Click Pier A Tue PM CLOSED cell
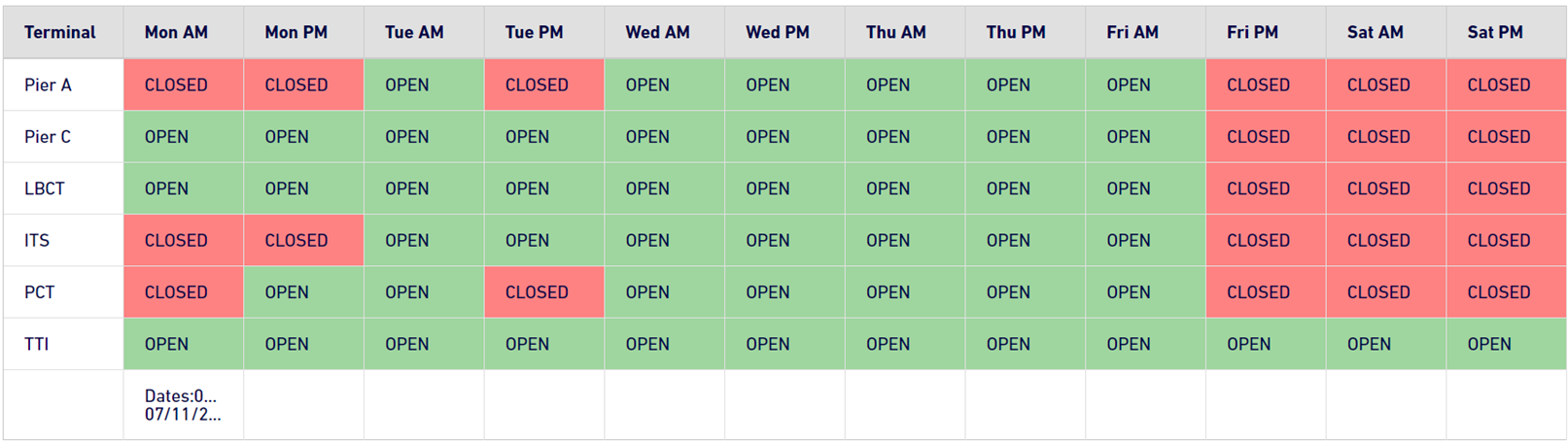Screen dimensions: 1568x442 [544, 85]
